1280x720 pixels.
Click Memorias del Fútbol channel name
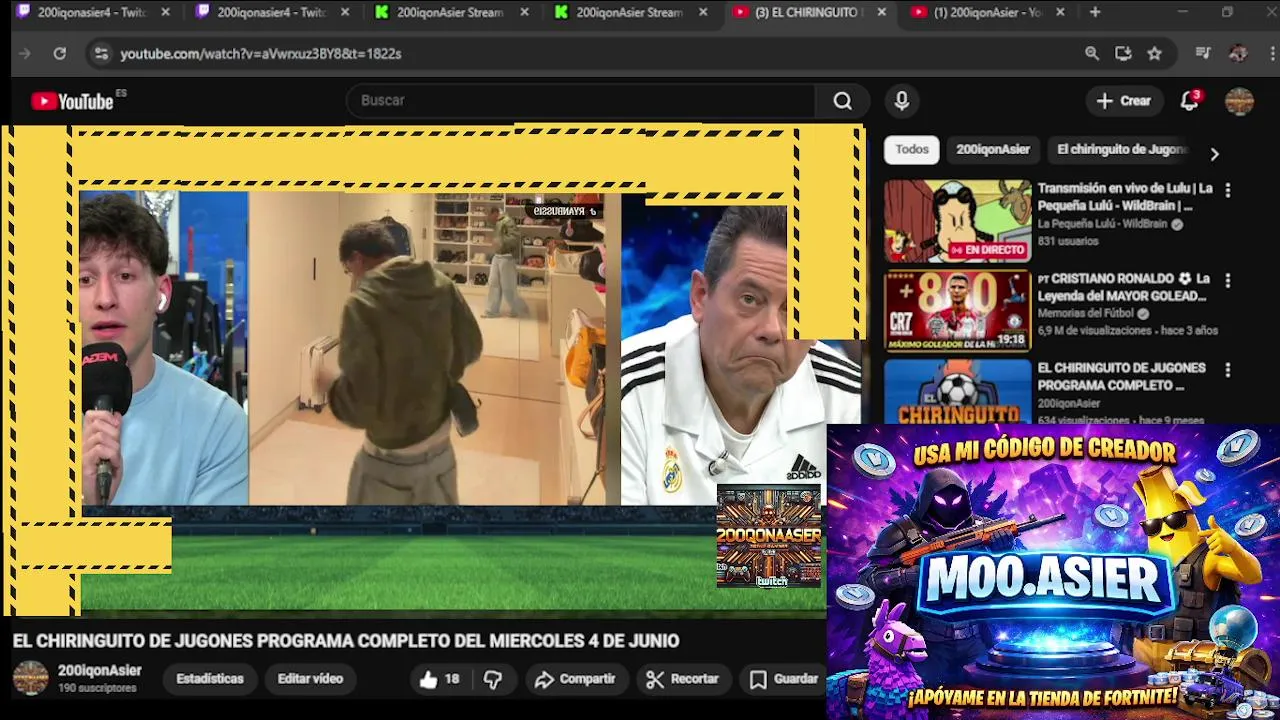tap(1086, 314)
